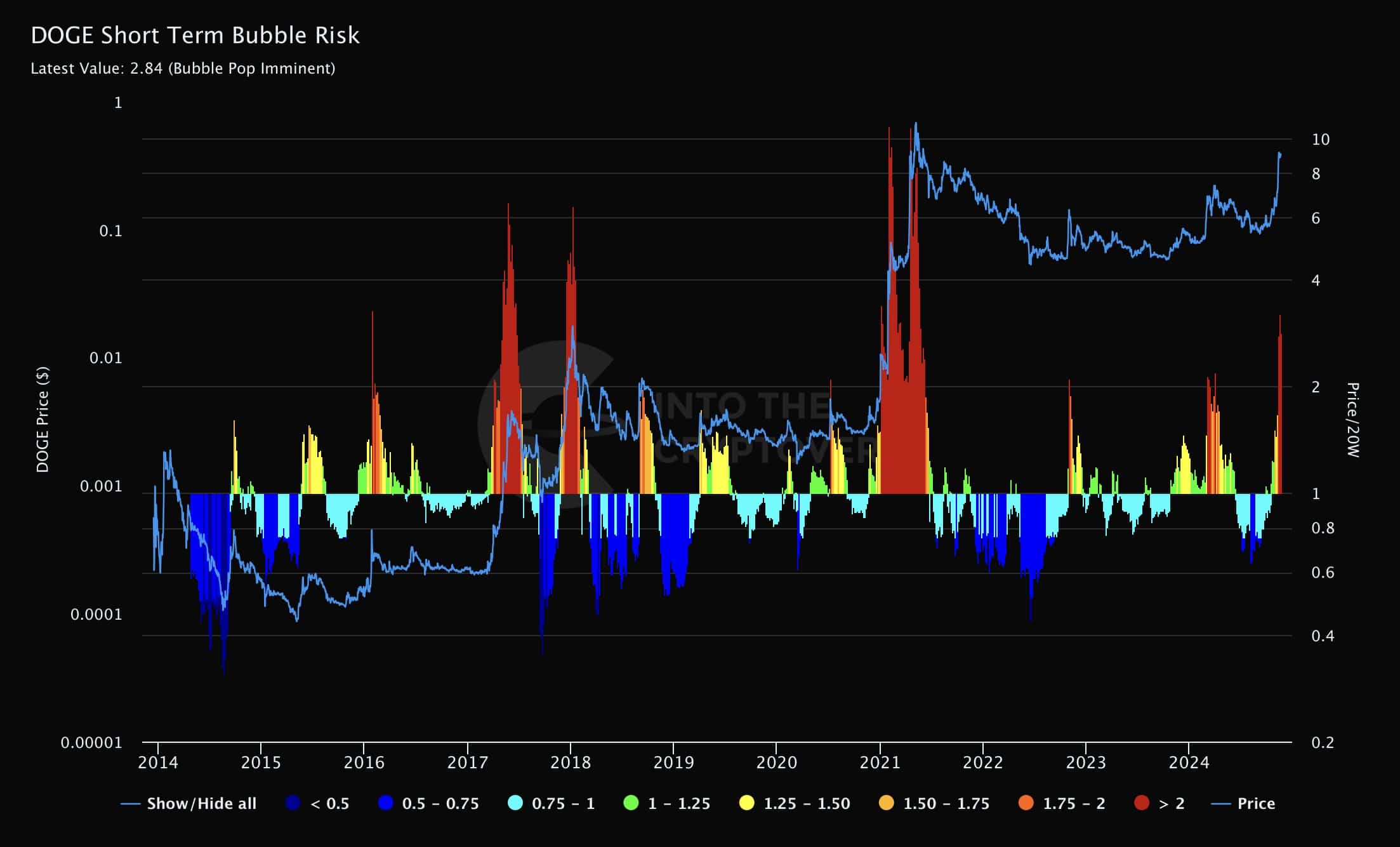Image resolution: width=1400 pixels, height=847 pixels.
Task: Click the 2019 x-axis label
Action: click(x=673, y=762)
